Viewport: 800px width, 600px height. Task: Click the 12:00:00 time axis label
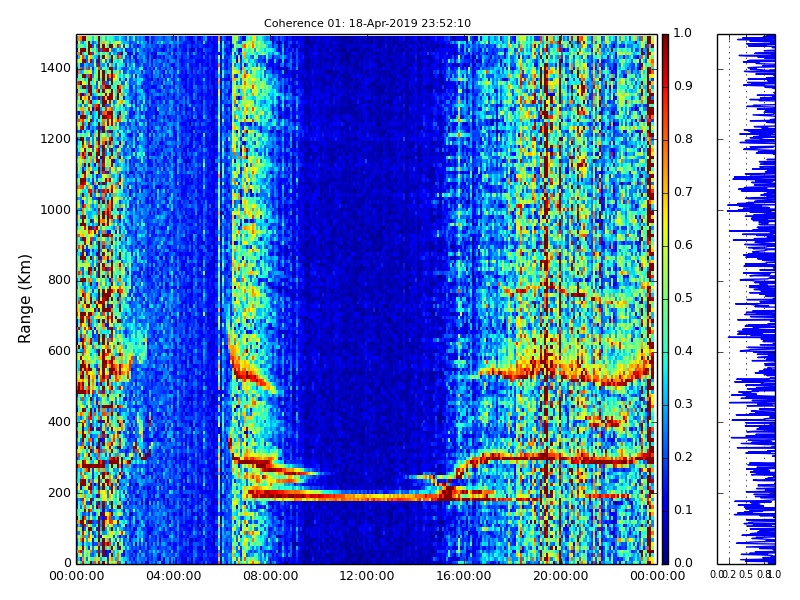(x=367, y=576)
